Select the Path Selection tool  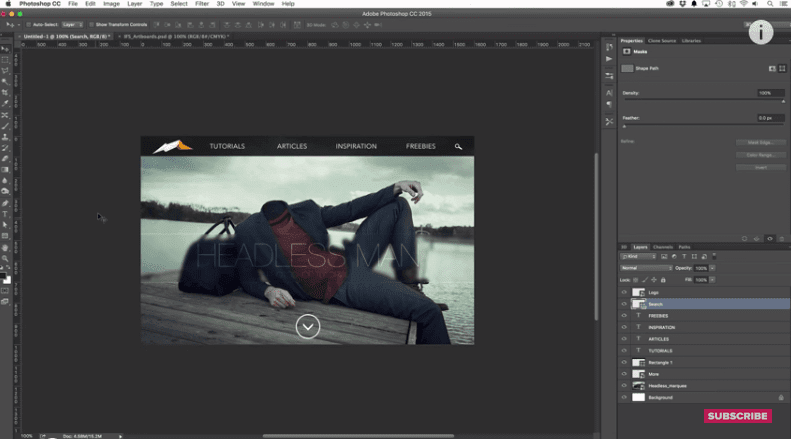pyautogui.click(x=5, y=225)
